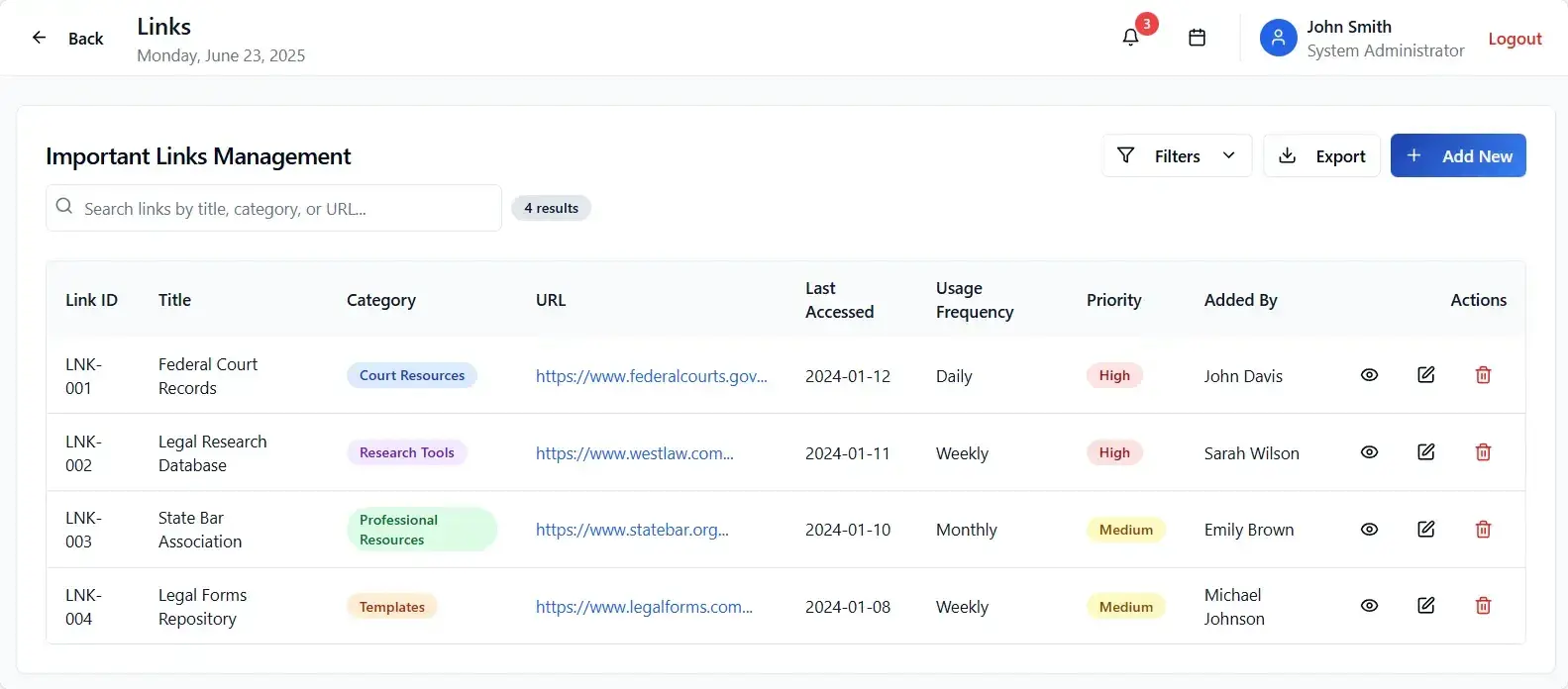
Task: Open the notifications bell icon
Action: [x=1130, y=38]
